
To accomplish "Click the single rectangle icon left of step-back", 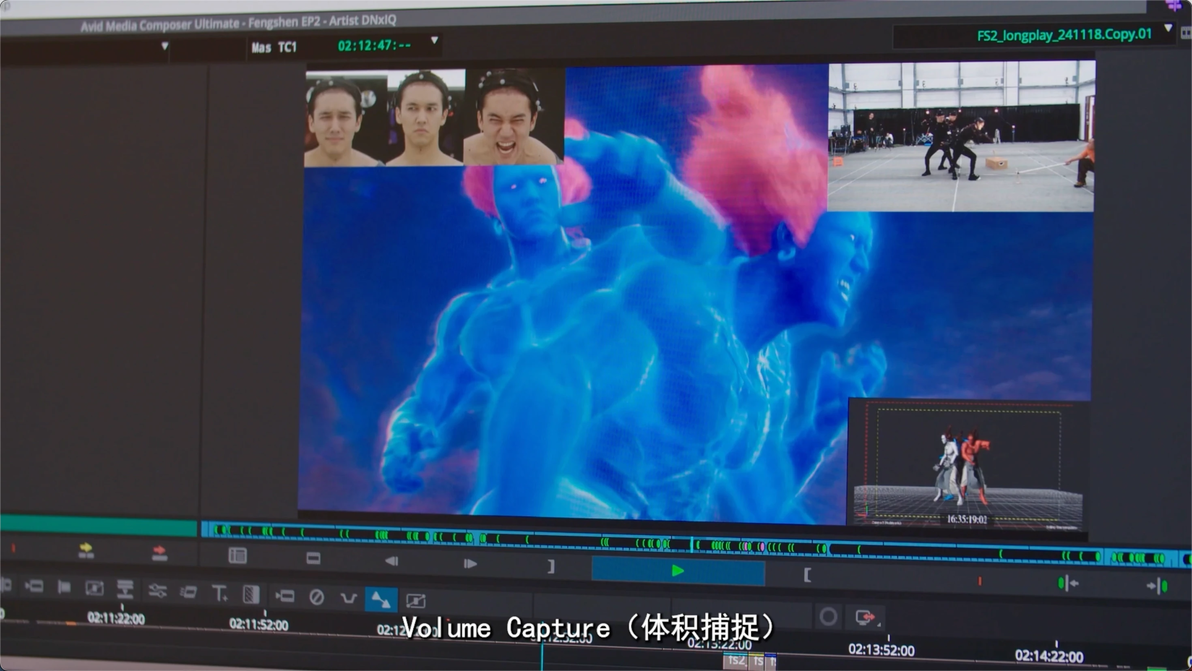I will (313, 559).
